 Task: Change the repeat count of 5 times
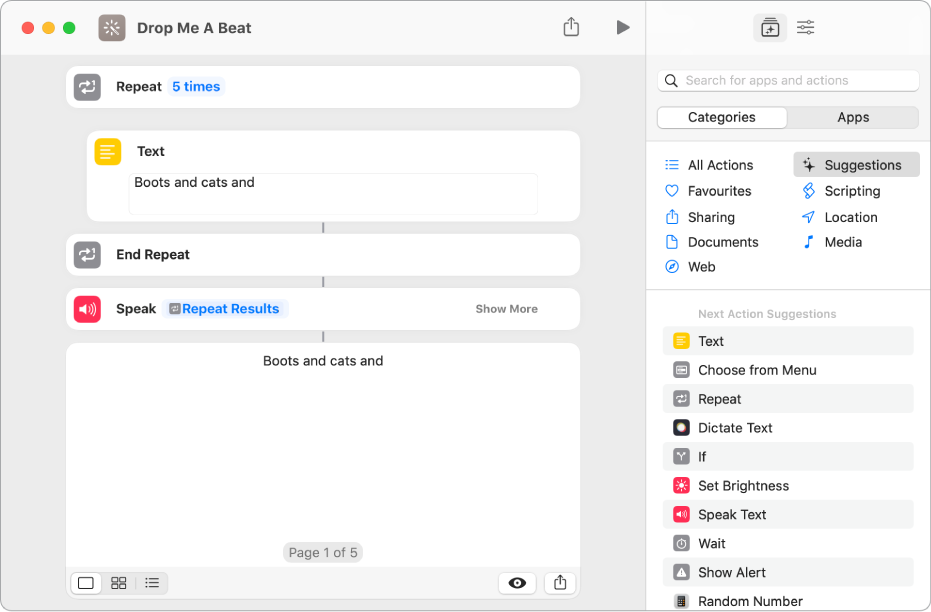coord(196,86)
